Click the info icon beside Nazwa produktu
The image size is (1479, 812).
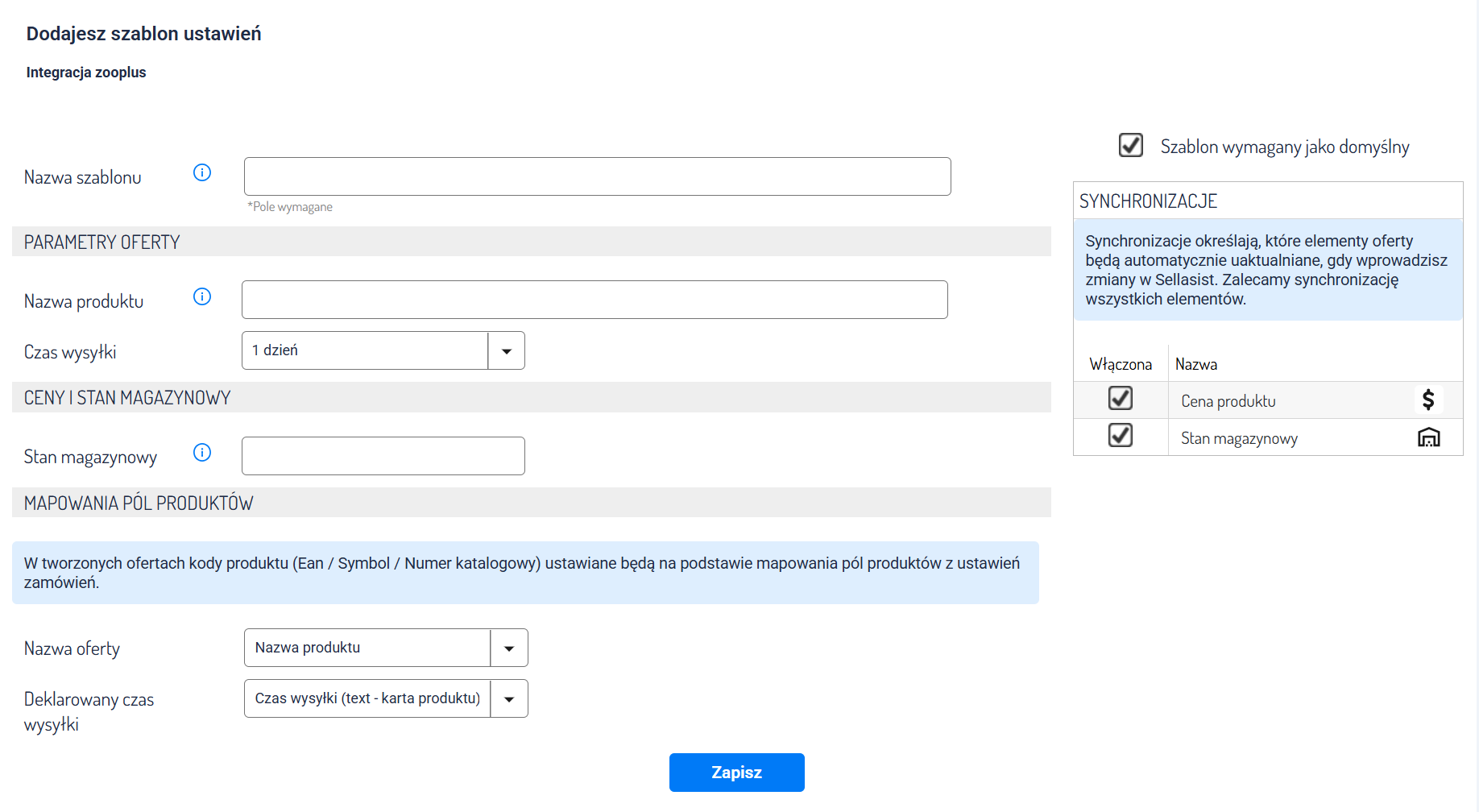pos(202,296)
